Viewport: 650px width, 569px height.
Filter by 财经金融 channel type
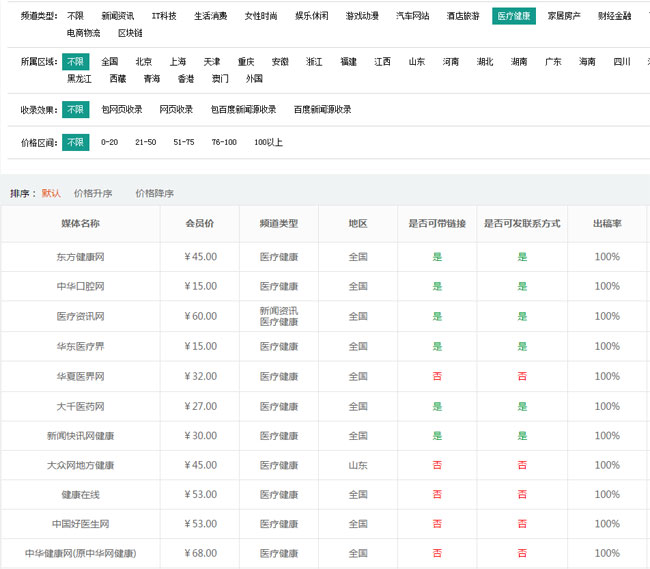[614, 16]
